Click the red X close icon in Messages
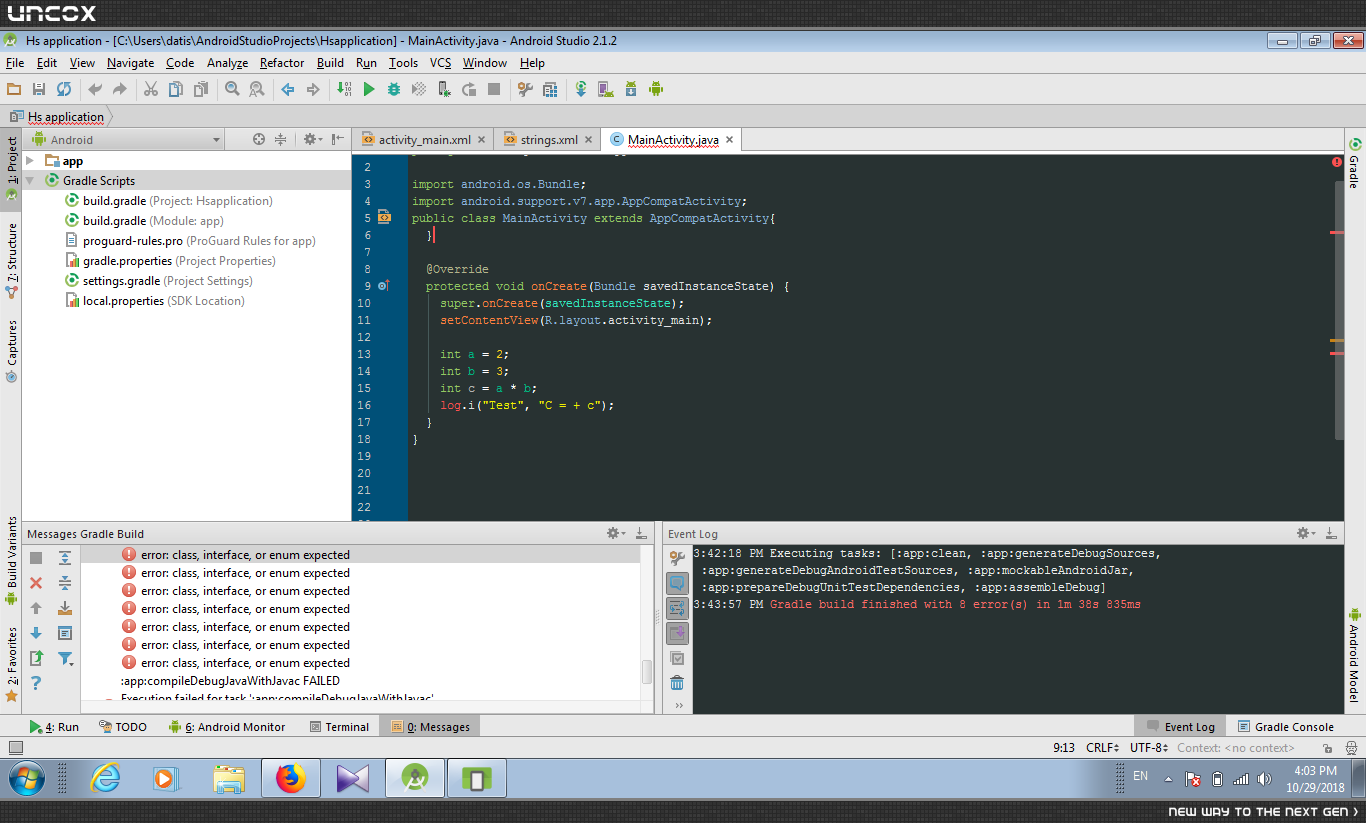 (36, 582)
